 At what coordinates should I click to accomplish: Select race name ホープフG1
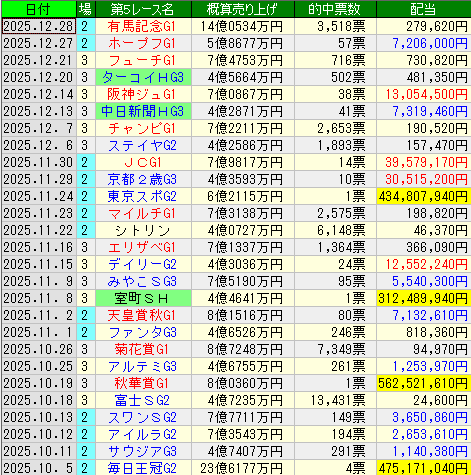143,43
